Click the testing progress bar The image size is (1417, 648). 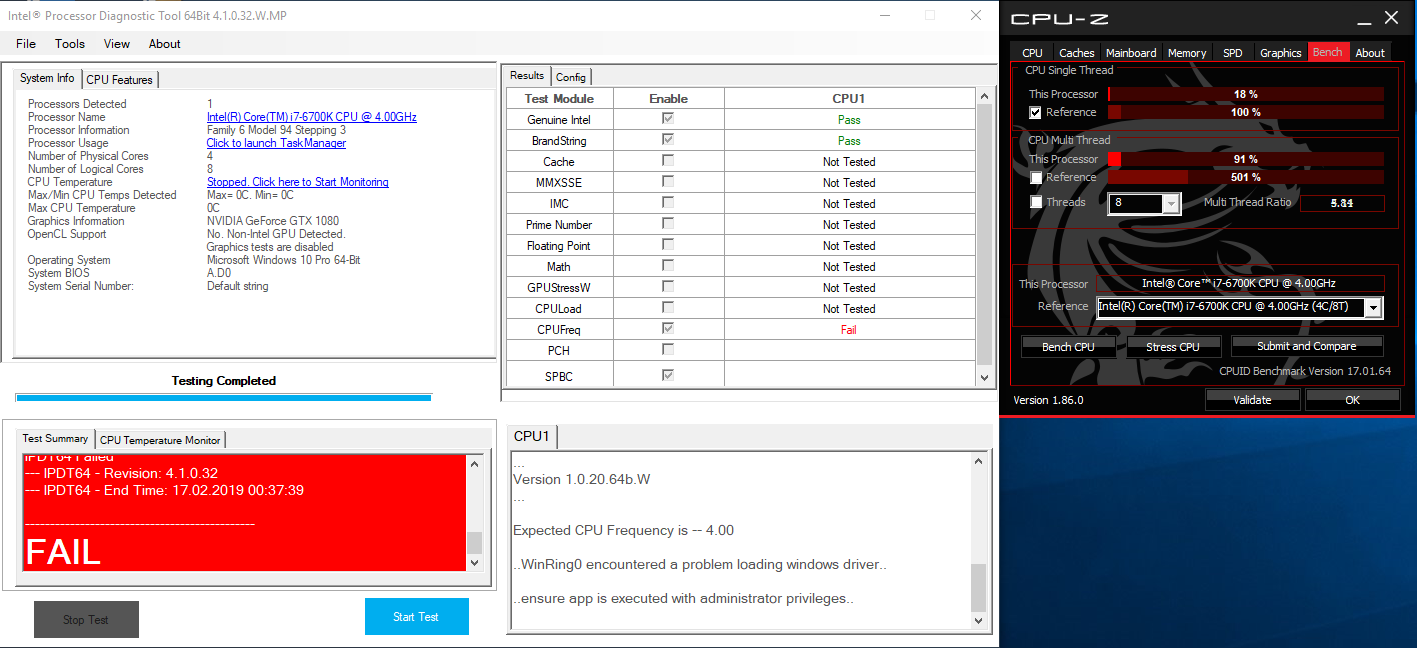[223, 397]
